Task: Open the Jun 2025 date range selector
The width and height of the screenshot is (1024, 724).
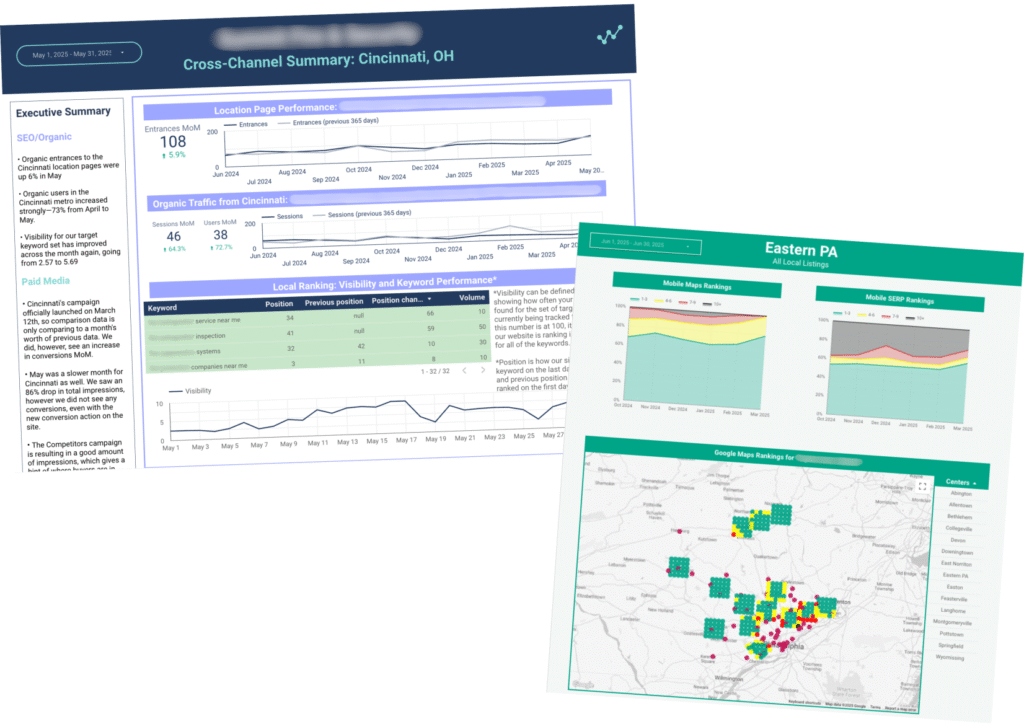Action: [x=645, y=246]
